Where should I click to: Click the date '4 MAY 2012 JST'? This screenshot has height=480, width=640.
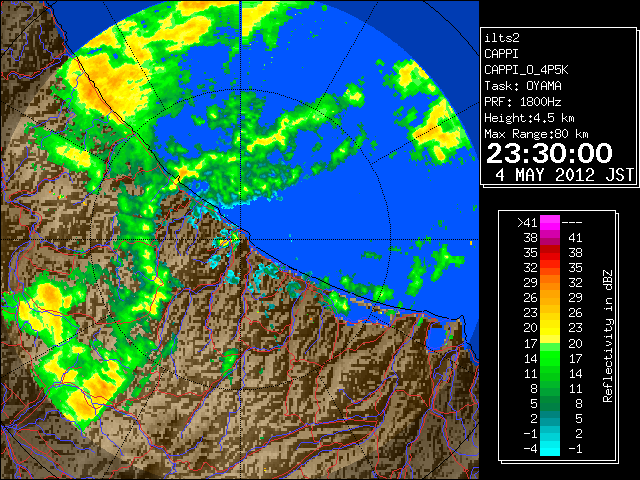pyautogui.click(x=565, y=175)
